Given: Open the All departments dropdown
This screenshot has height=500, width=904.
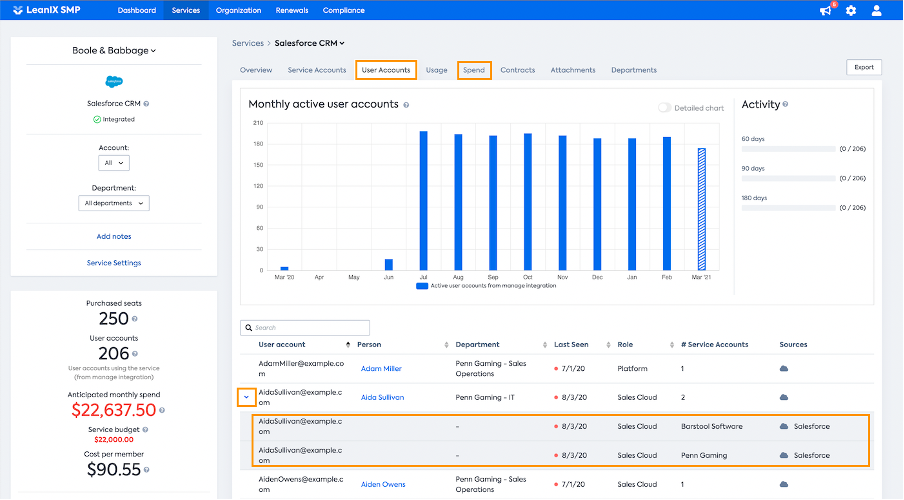Looking at the screenshot, I should (114, 203).
